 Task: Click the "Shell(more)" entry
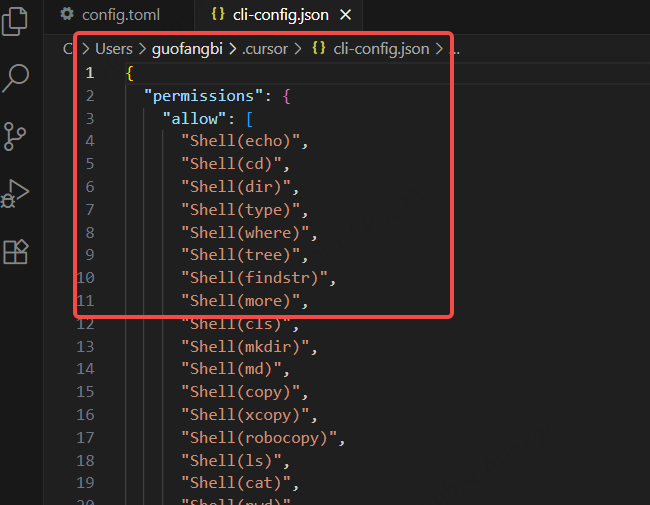pos(240,301)
